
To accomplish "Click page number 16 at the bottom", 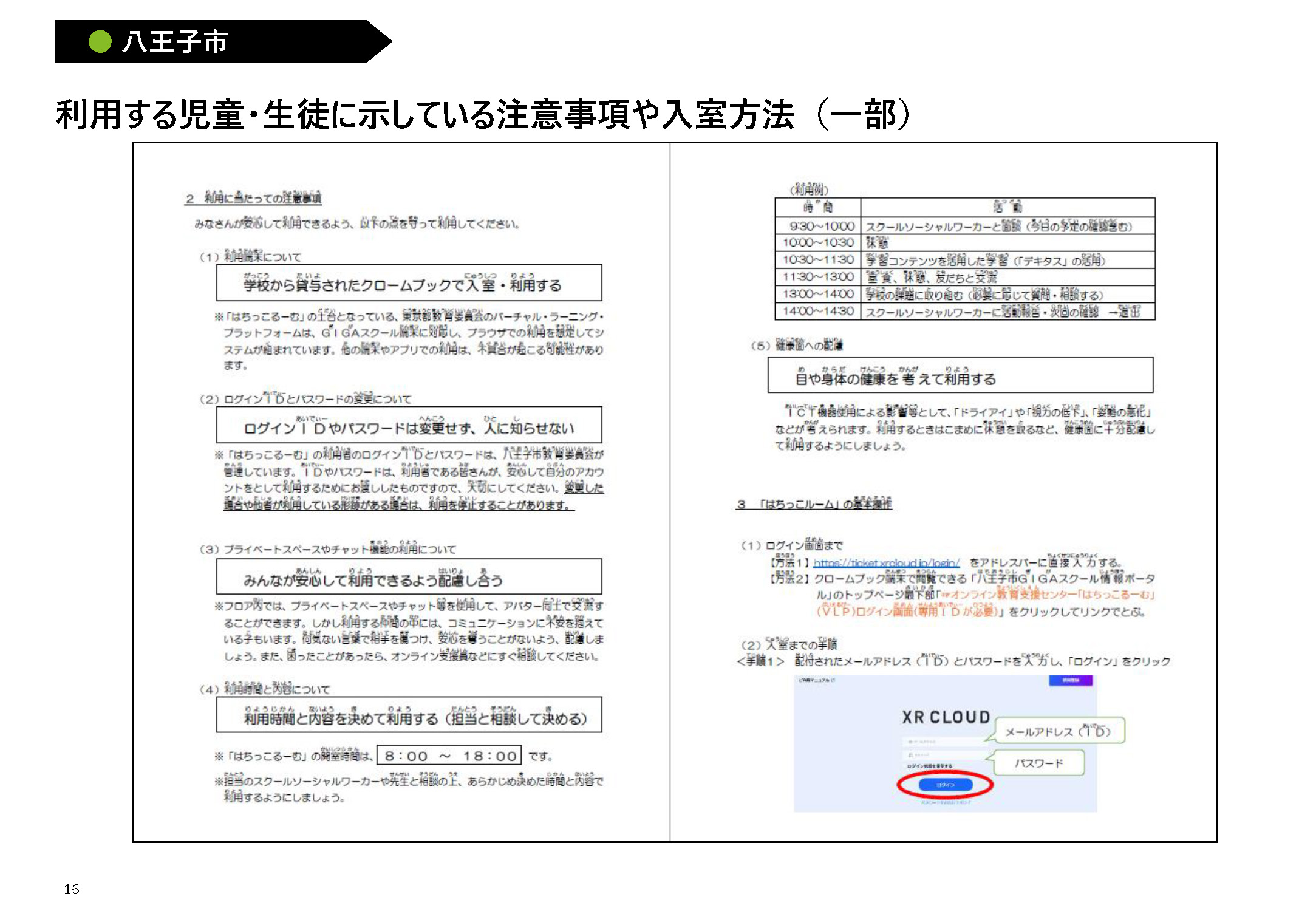I will point(72,889).
